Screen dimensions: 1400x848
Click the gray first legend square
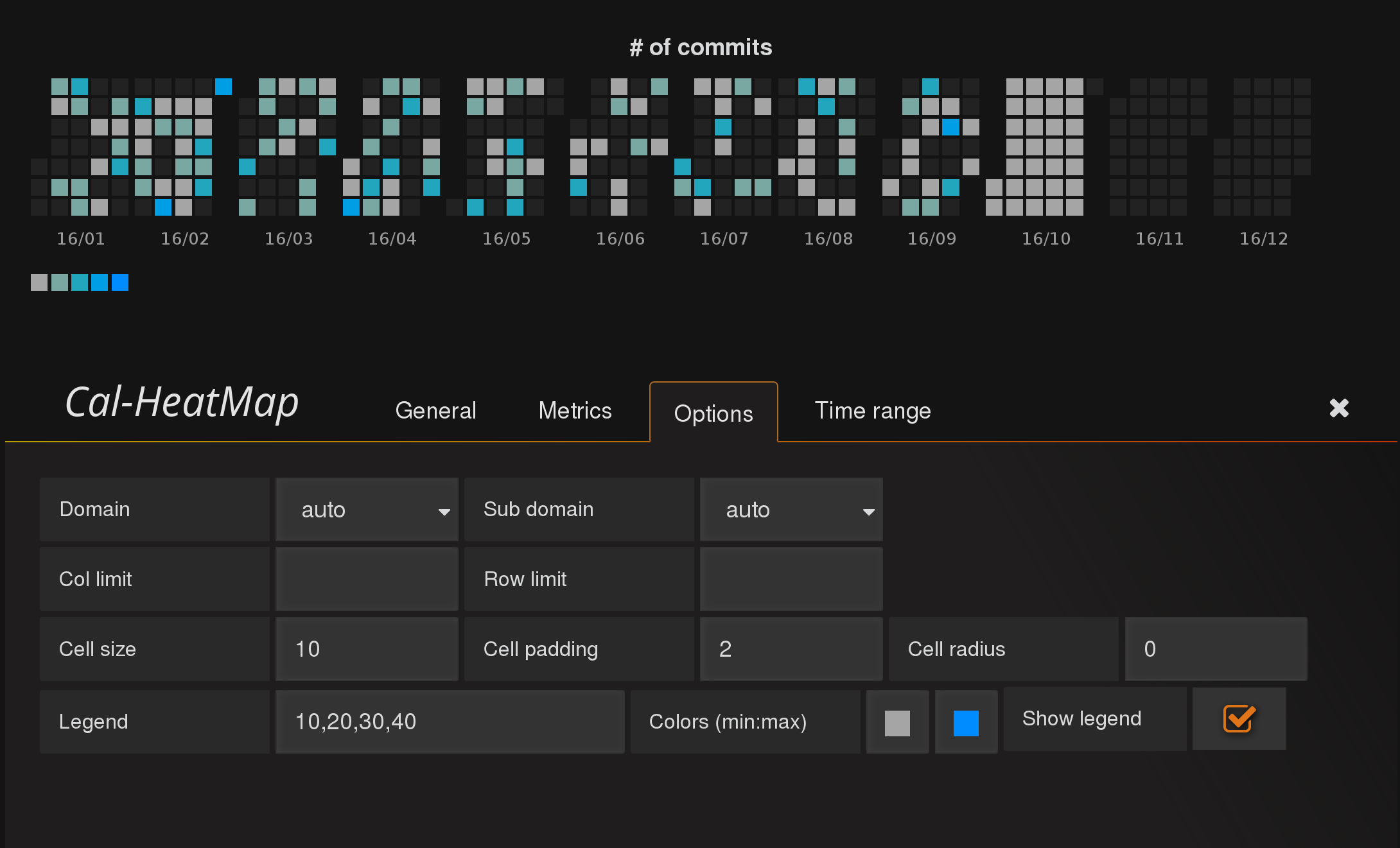(39, 282)
